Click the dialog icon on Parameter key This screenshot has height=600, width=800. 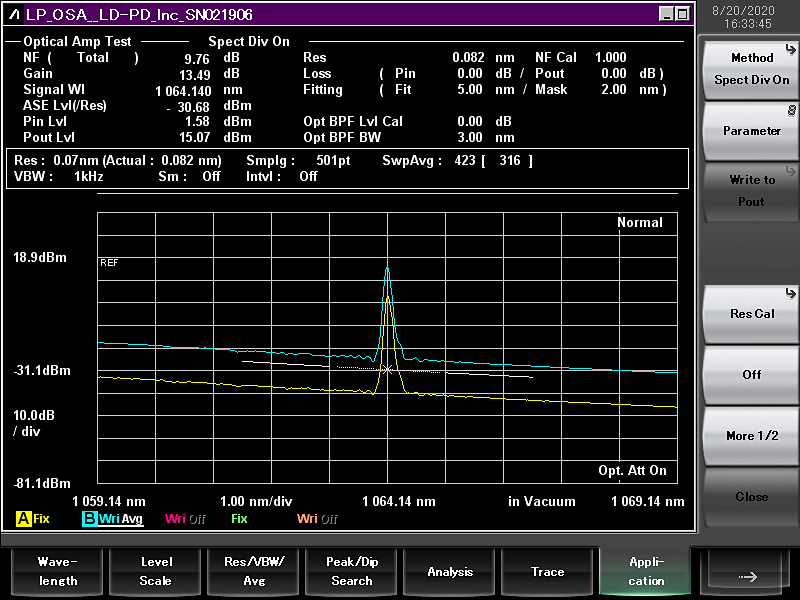click(x=791, y=109)
